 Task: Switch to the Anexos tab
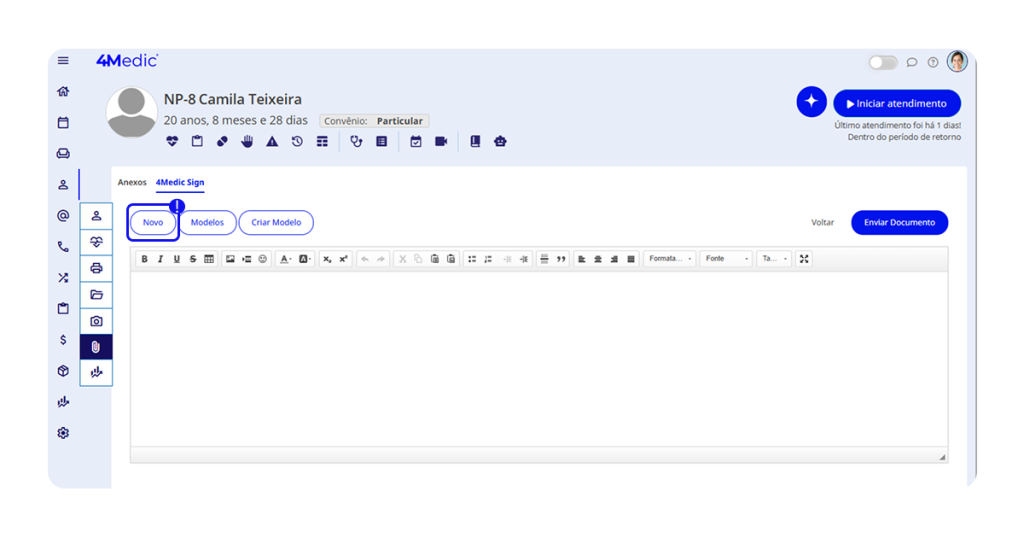pos(132,182)
